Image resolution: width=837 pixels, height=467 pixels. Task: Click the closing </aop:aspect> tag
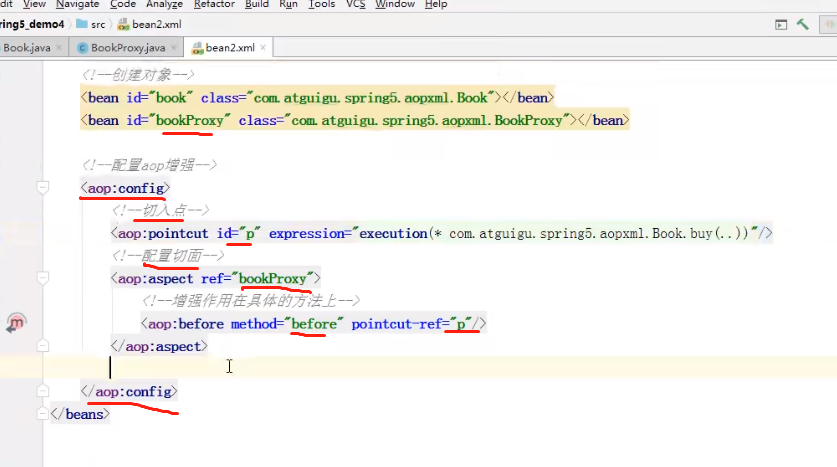point(159,346)
